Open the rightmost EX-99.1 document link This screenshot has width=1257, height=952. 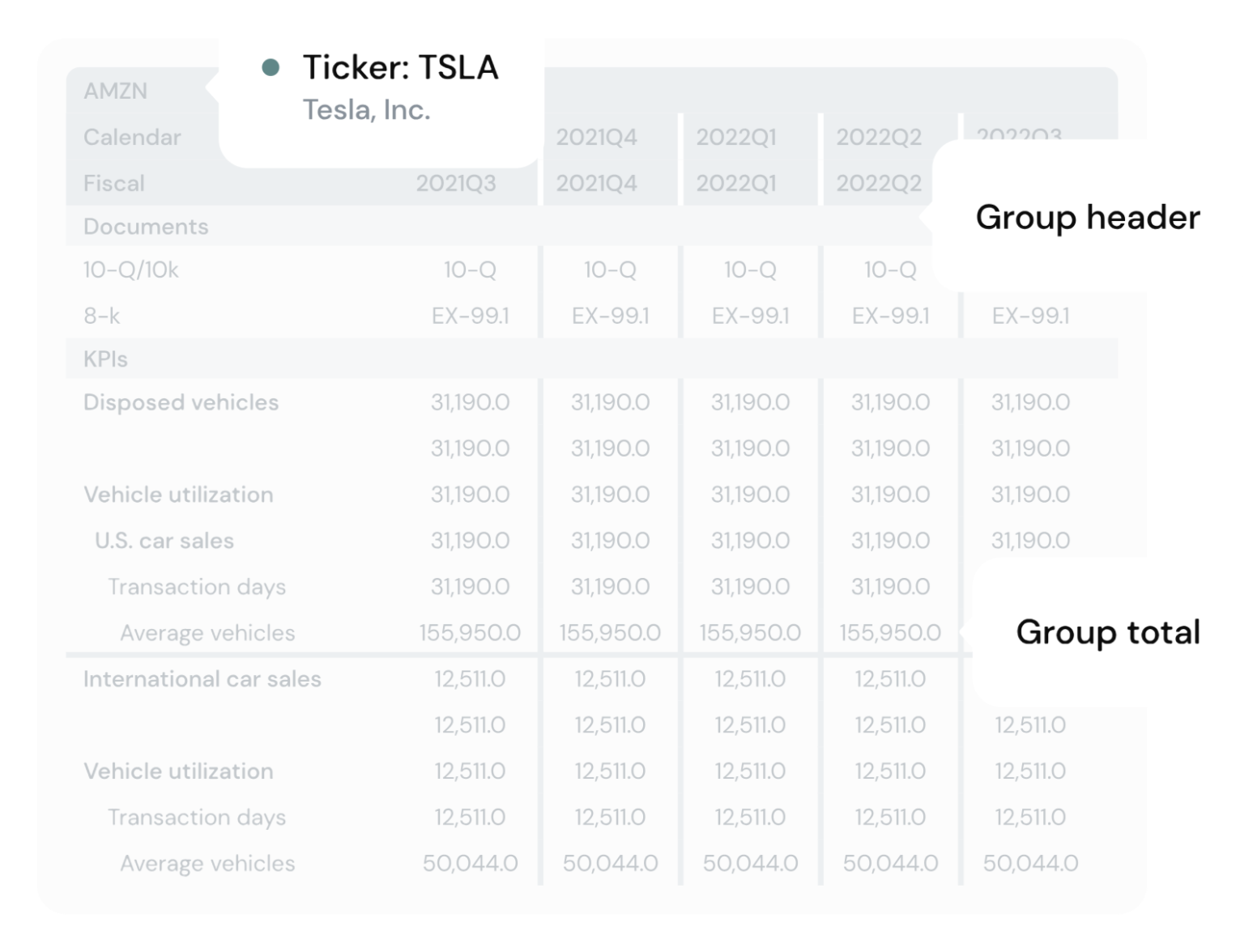[x=1030, y=316]
